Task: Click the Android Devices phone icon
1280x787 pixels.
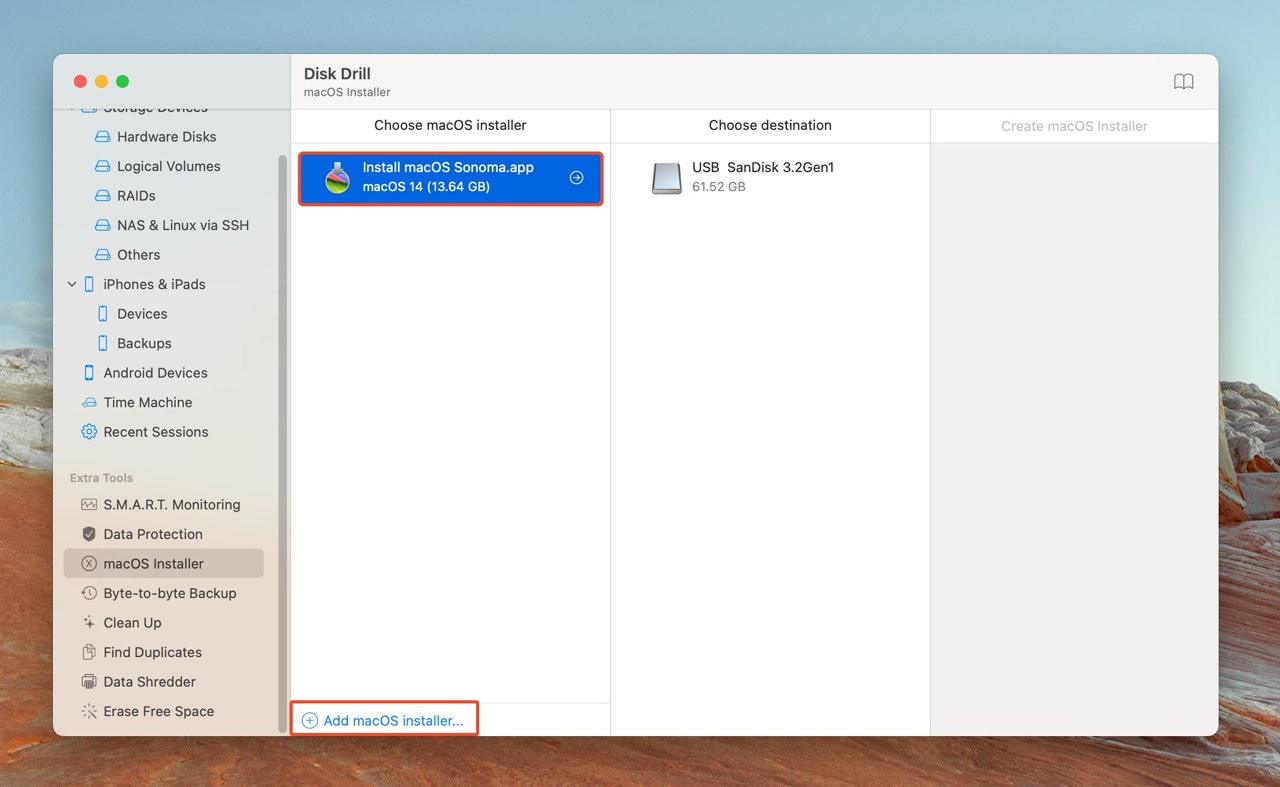Action: click(89, 373)
